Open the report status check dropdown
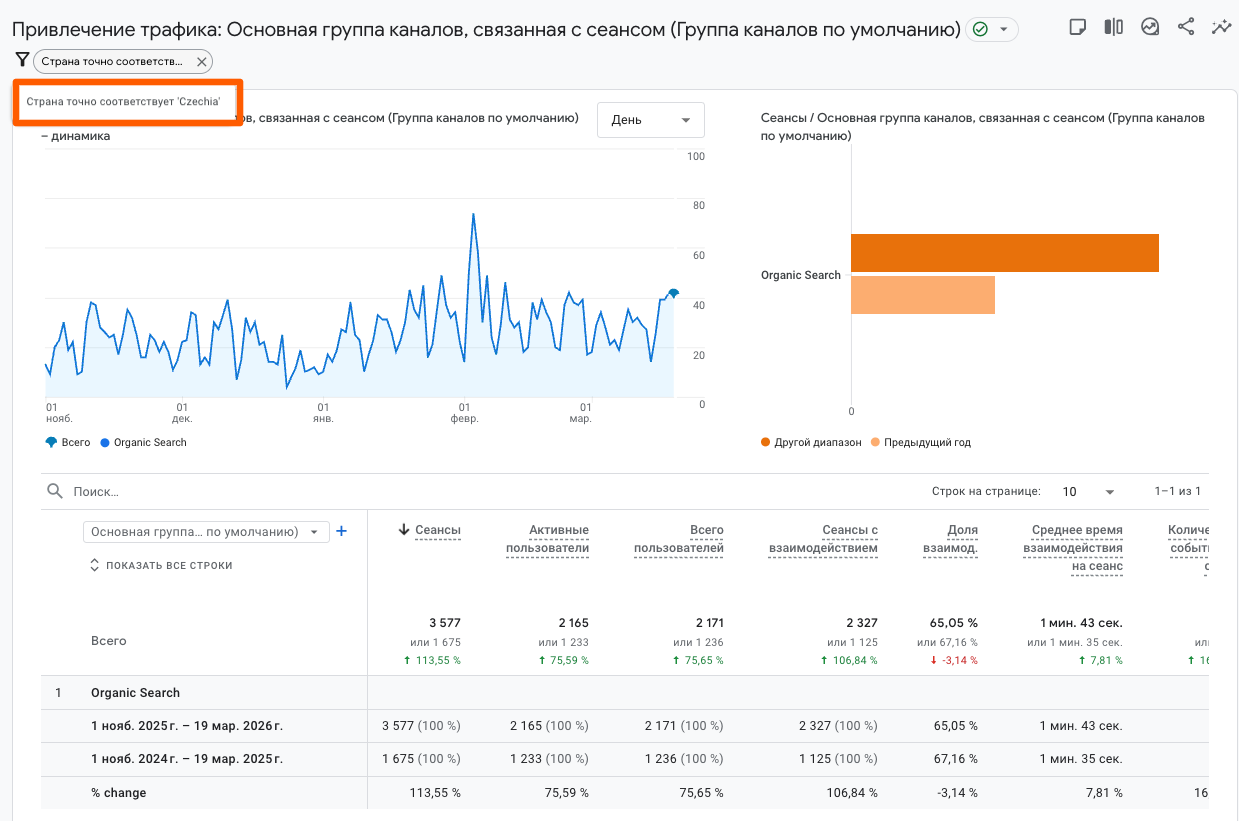 [993, 29]
